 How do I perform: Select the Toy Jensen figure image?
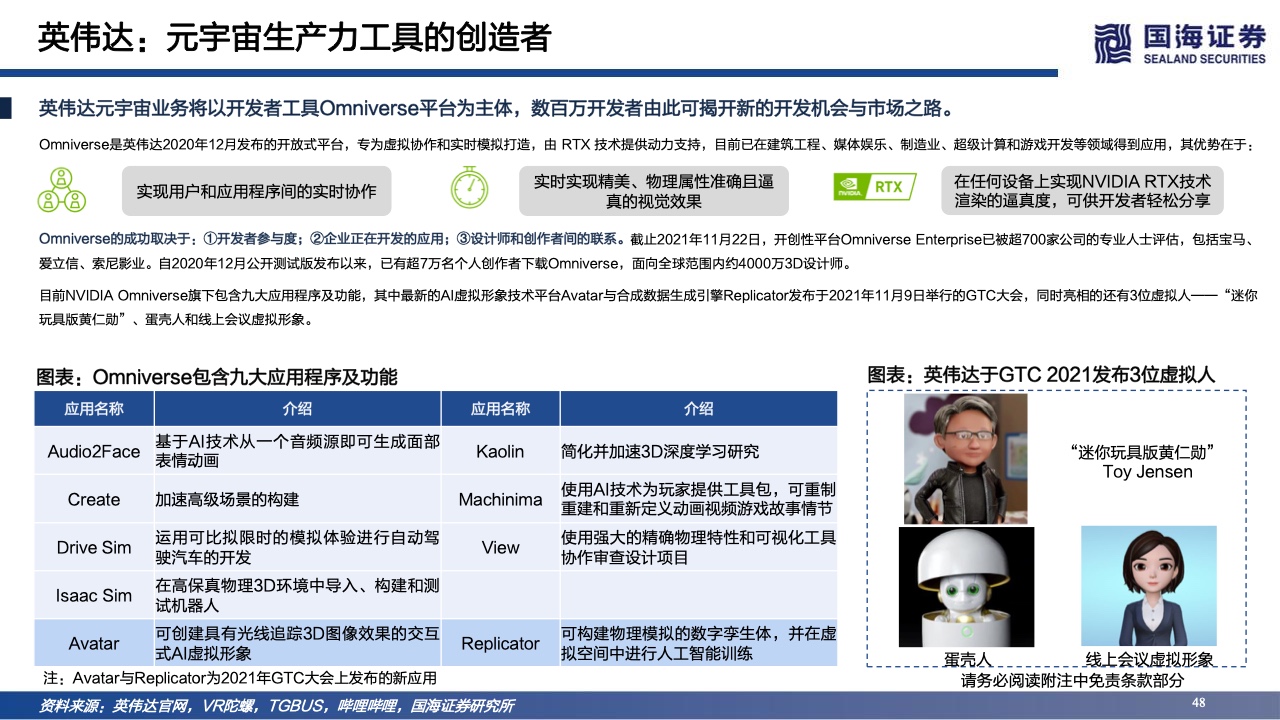tap(965, 458)
